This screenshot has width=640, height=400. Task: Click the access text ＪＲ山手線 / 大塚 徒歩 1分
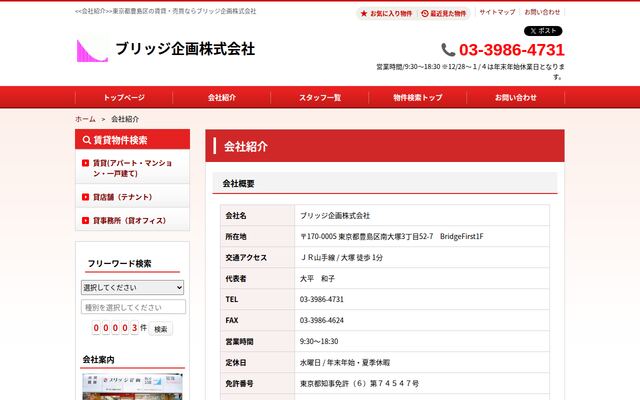pos(341,258)
